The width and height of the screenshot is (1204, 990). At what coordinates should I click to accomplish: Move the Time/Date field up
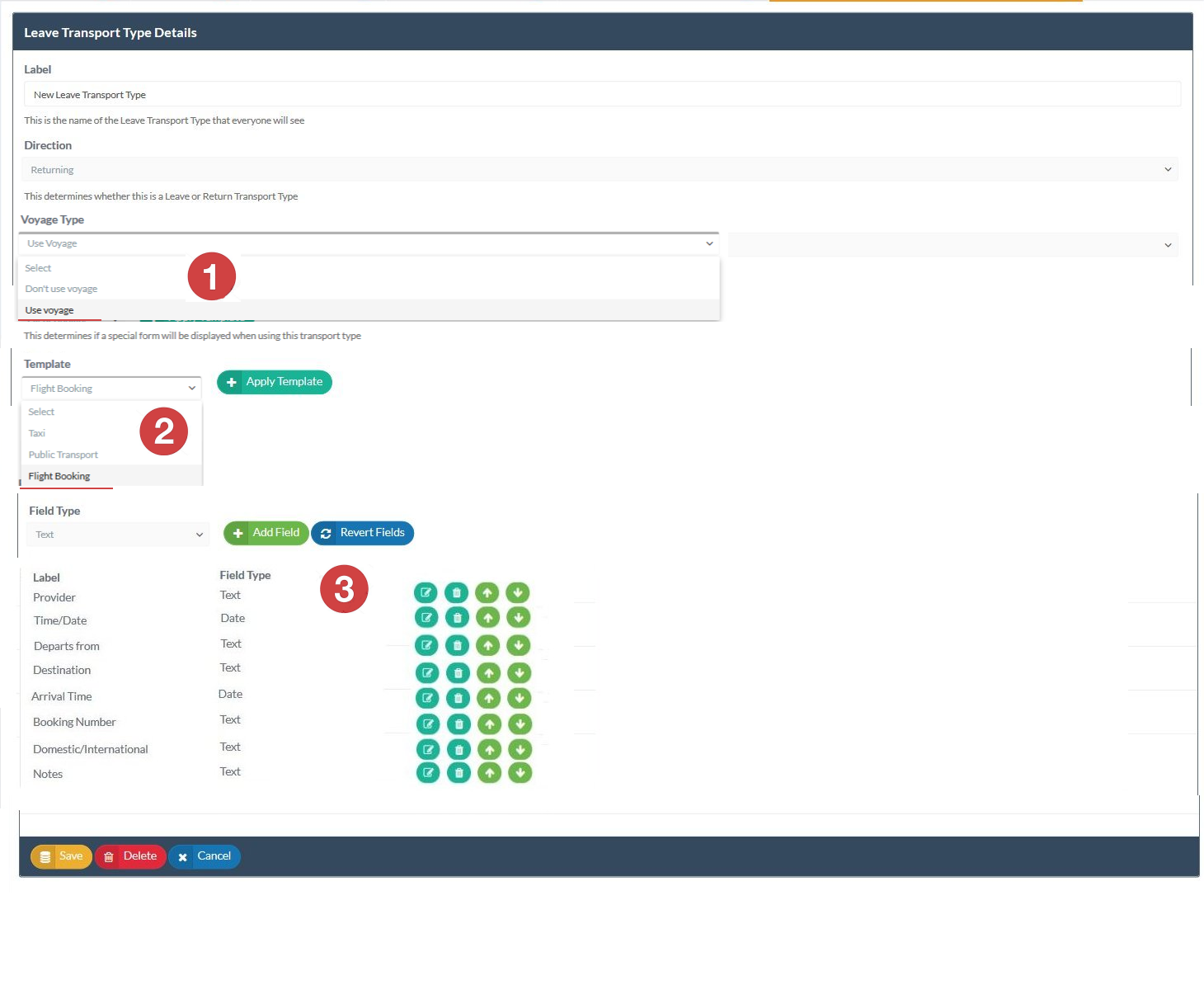click(x=488, y=617)
